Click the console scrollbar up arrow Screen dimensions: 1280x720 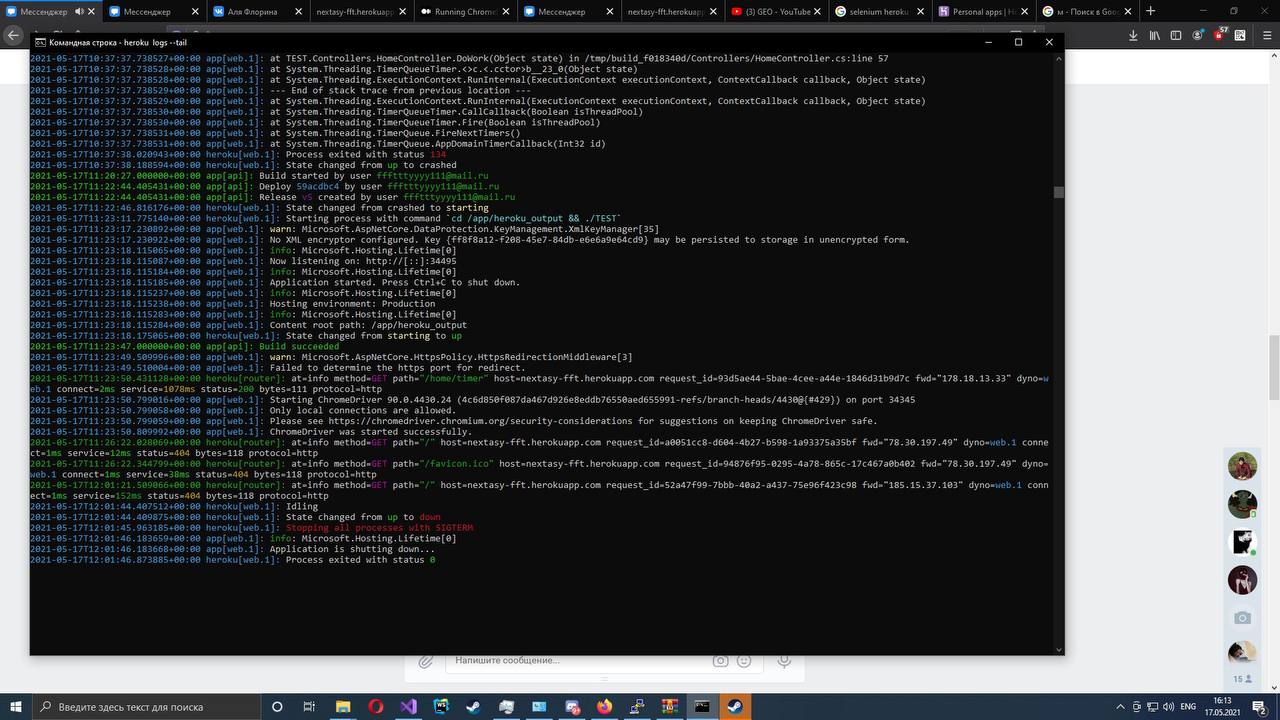click(1058, 58)
